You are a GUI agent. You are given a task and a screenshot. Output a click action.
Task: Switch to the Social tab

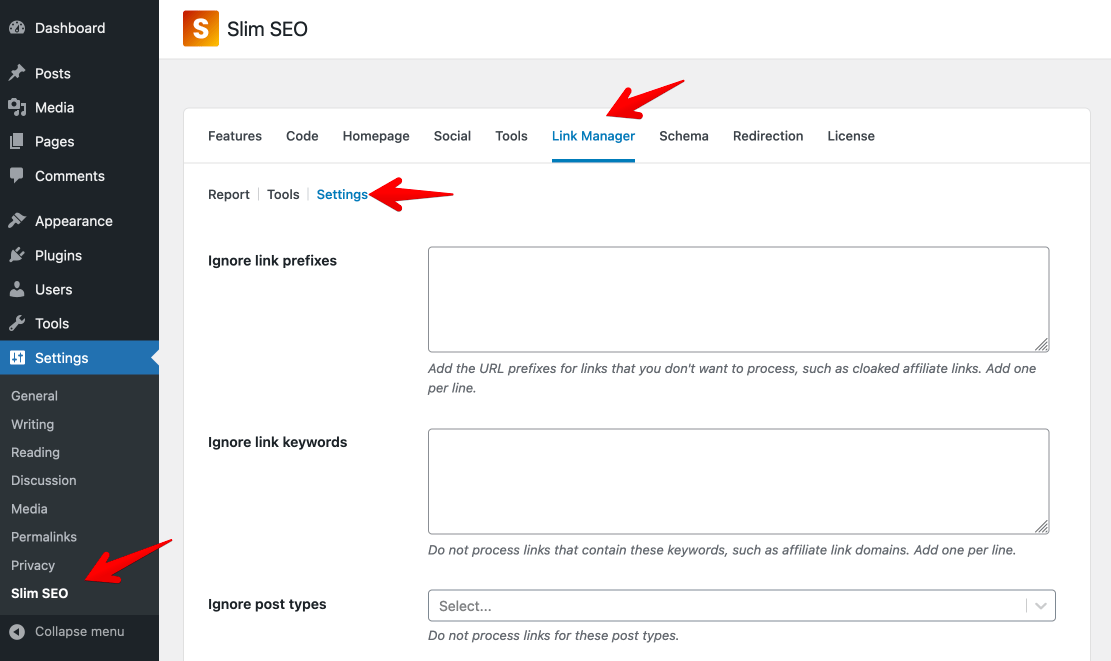tap(452, 136)
